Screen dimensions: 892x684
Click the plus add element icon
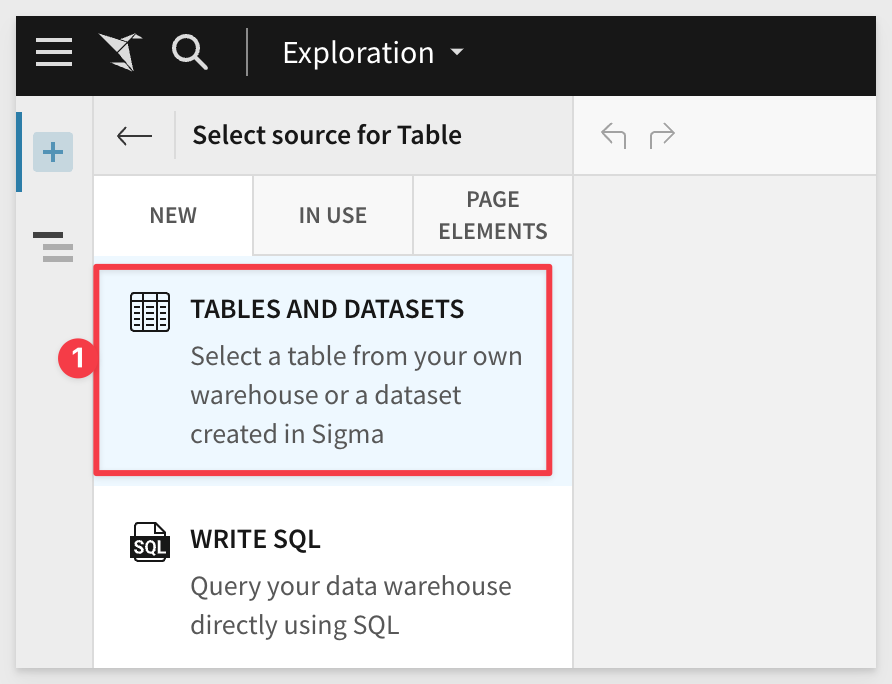pos(53,152)
